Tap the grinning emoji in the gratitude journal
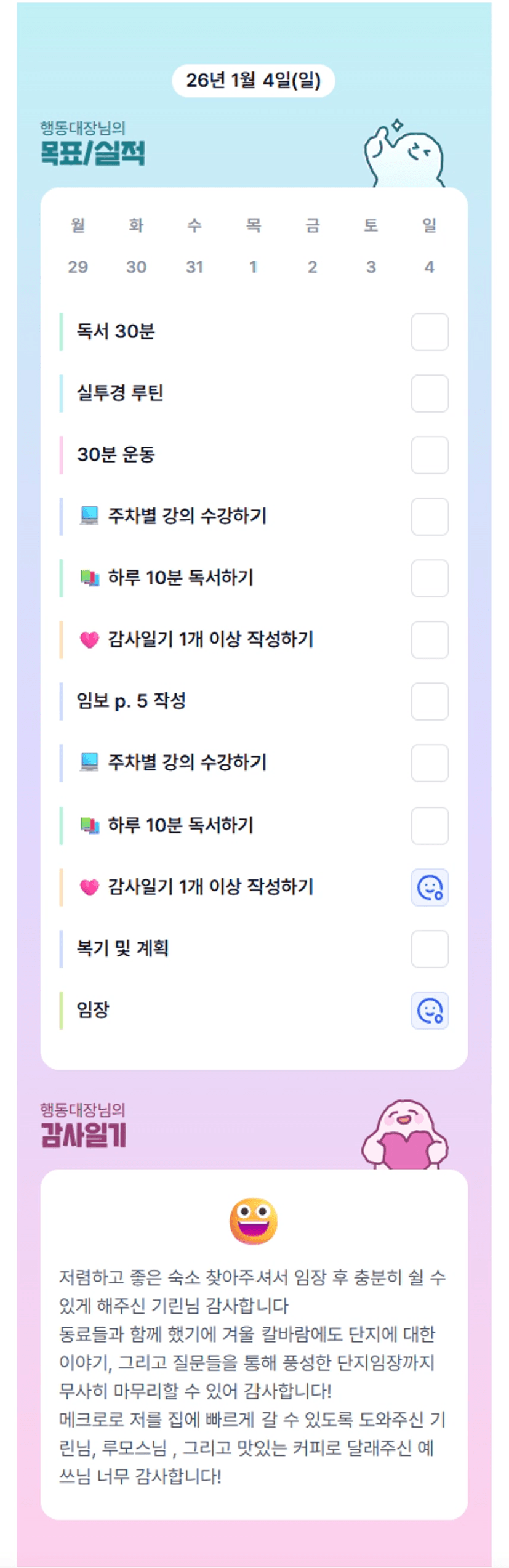The image size is (509, 1568). [x=254, y=1221]
